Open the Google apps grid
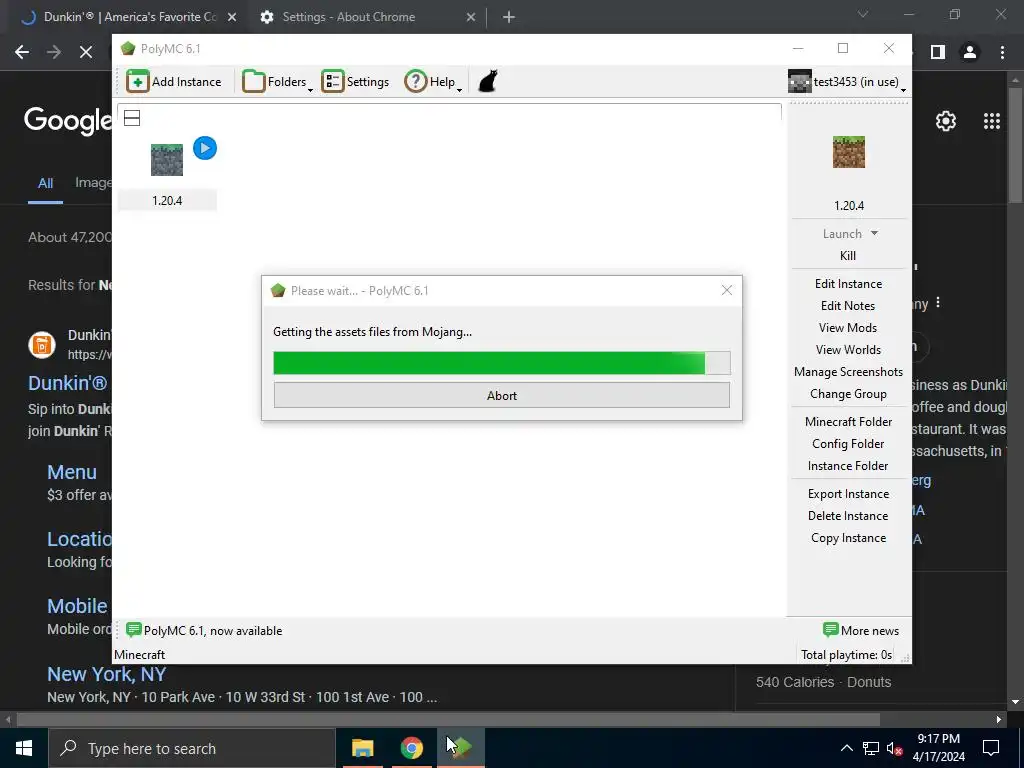Viewport: 1024px width, 768px height. click(992, 121)
